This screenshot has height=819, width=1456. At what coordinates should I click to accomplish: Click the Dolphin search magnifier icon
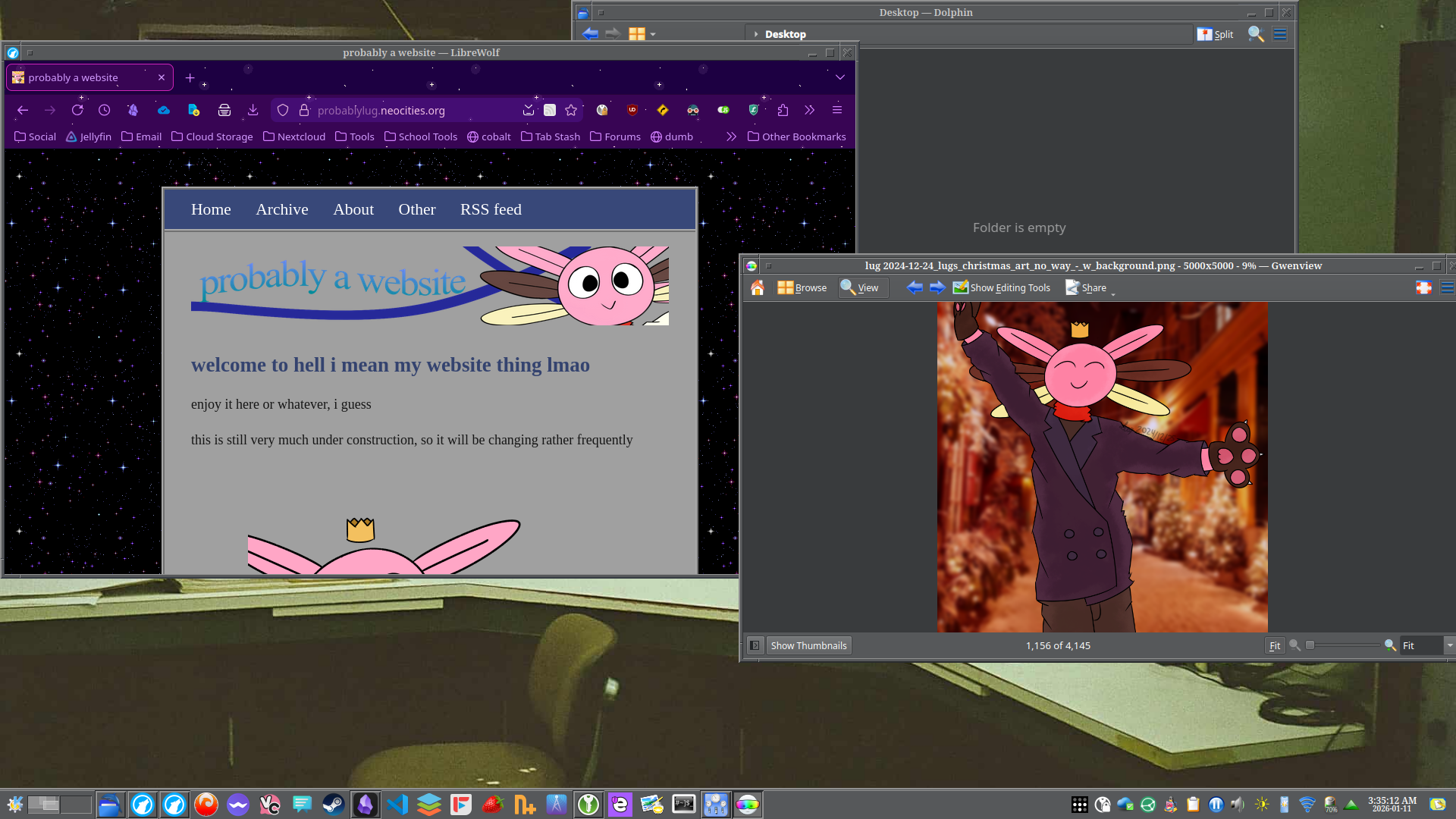(x=1255, y=34)
